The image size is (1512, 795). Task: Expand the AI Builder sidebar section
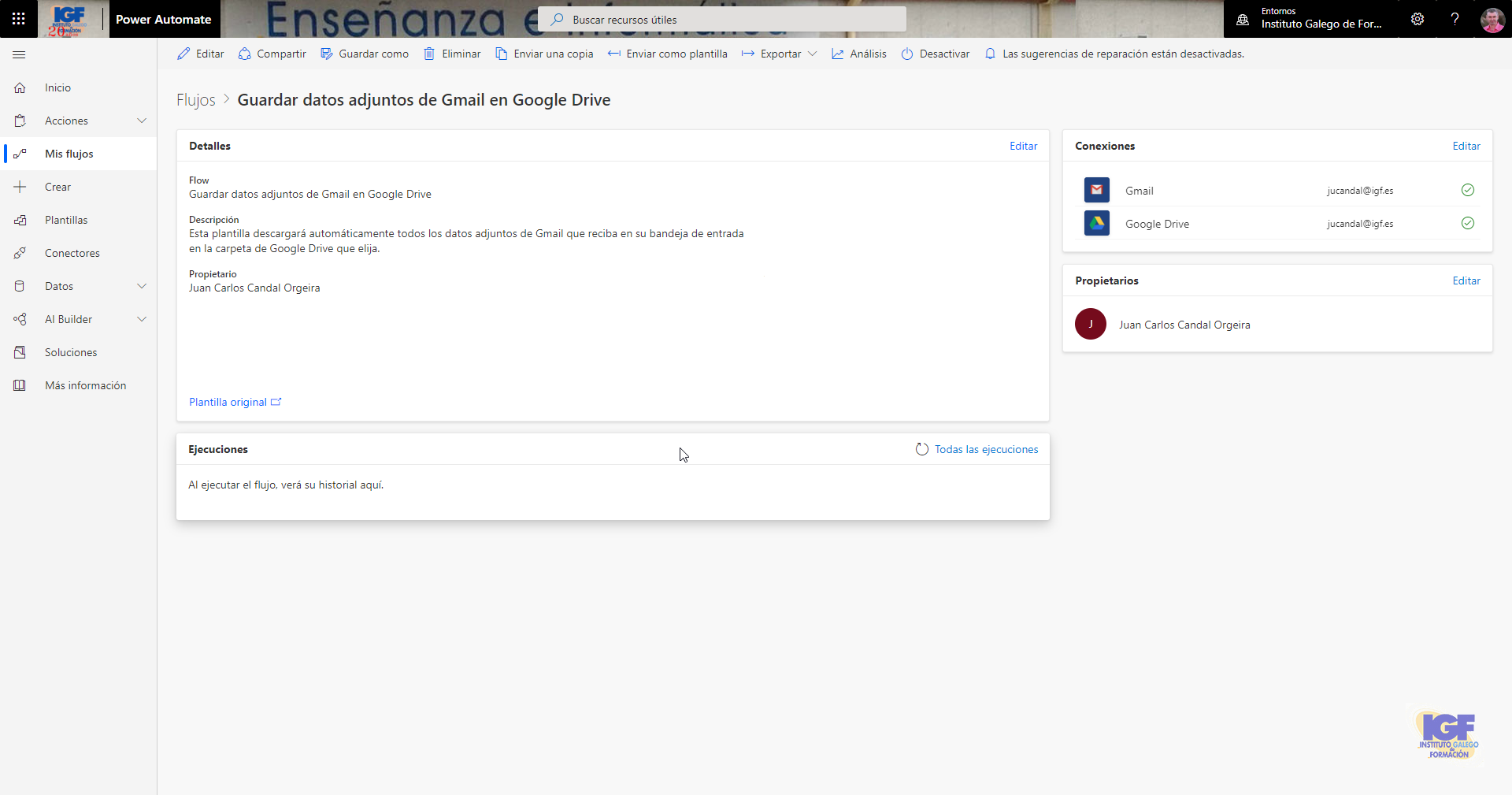[142, 319]
